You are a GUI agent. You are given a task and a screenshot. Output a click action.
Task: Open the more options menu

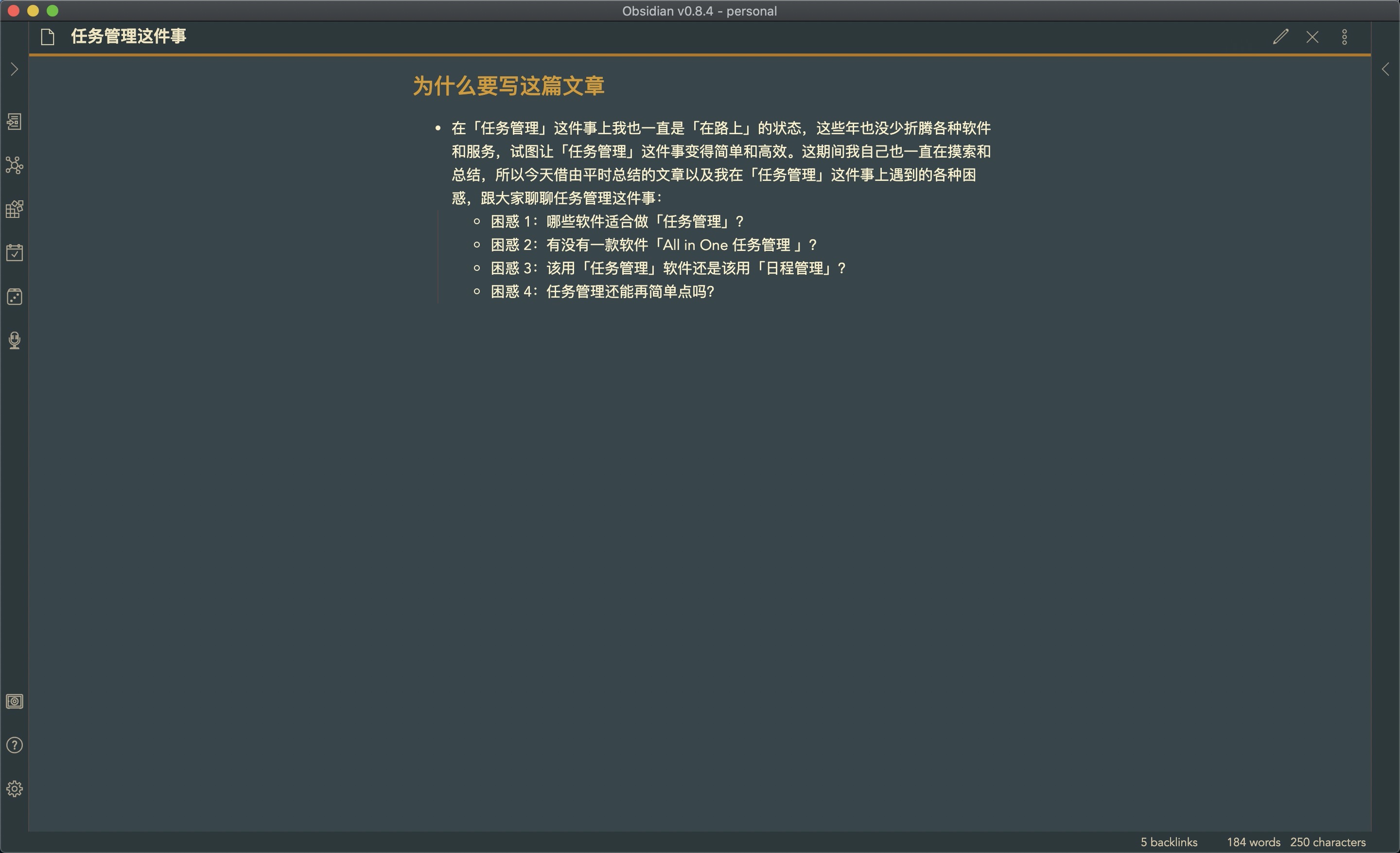pyautogui.click(x=1344, y=37)
